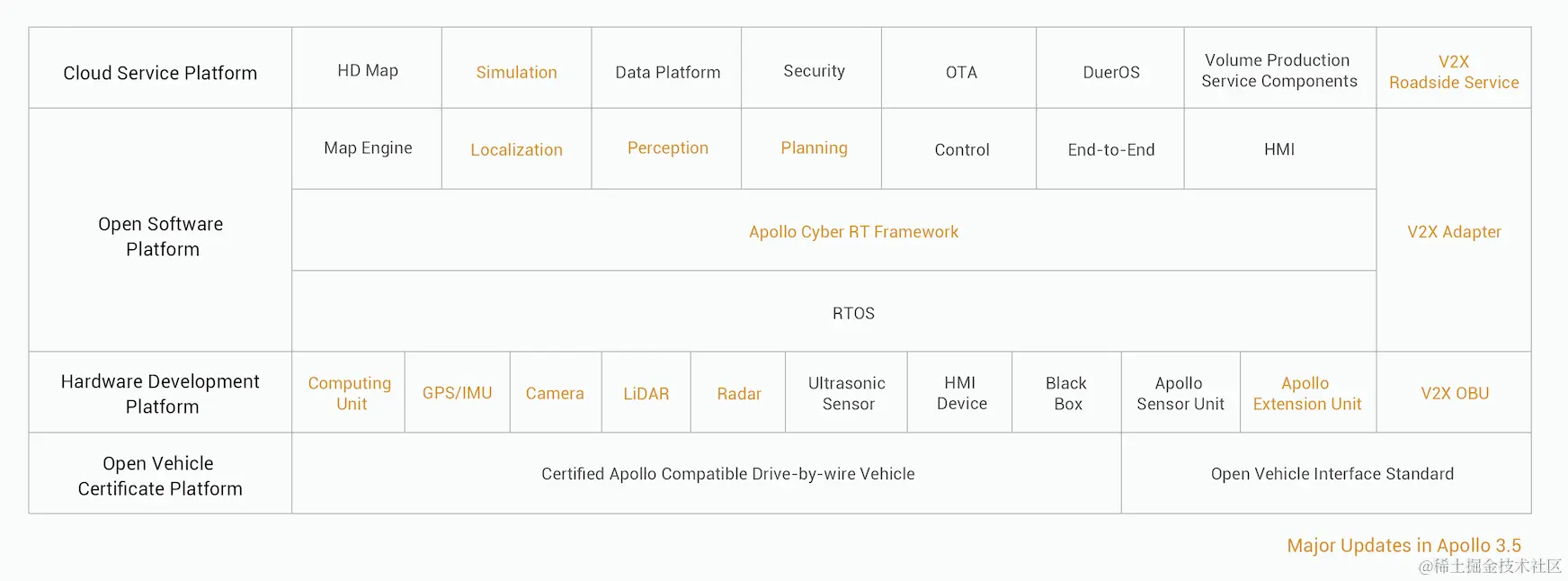Select the Ultrasonic Sensor box
Image resolution: width=1568 pixels, height=581 pixels.
pos(846,393)
